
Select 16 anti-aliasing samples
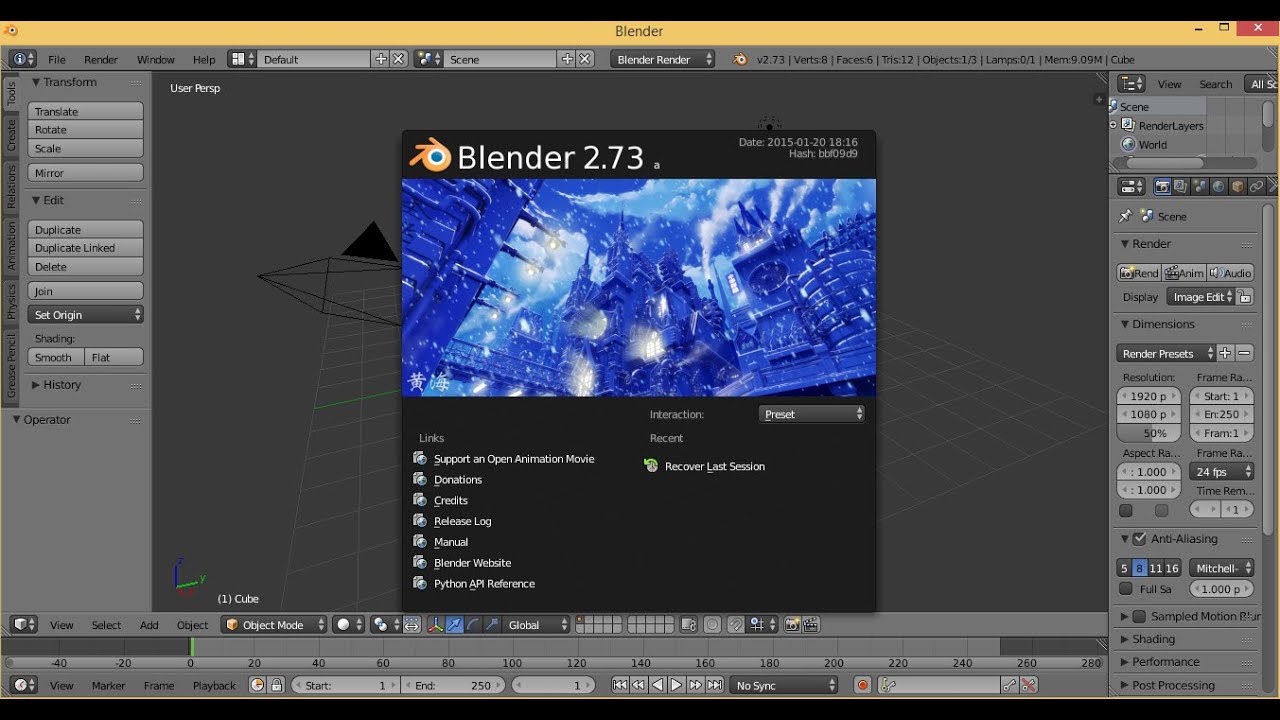pos(1172,568)
